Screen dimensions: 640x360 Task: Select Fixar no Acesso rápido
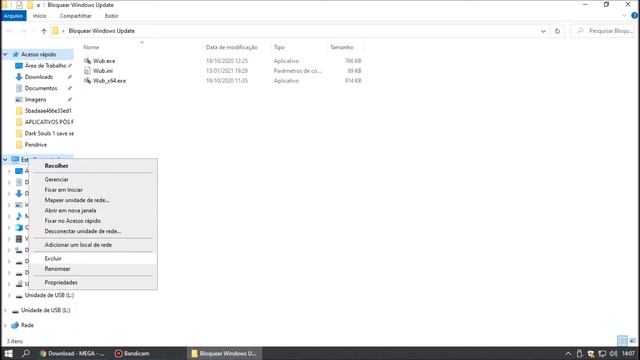click(x=93, y=221)
